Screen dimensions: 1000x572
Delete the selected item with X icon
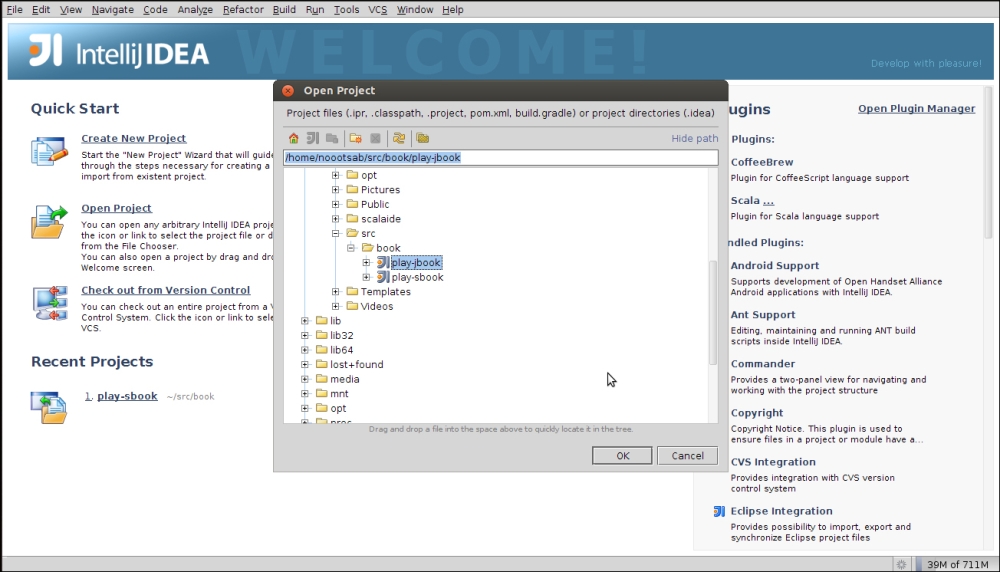pyautogui.click(x=376, y=138)
